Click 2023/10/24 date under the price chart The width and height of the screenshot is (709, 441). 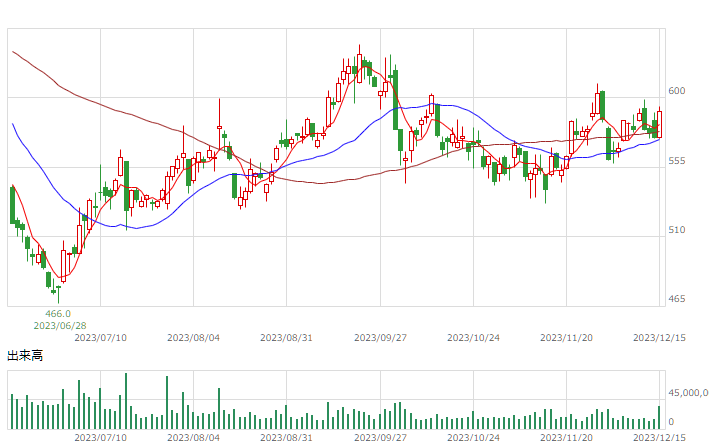[473, 338]
